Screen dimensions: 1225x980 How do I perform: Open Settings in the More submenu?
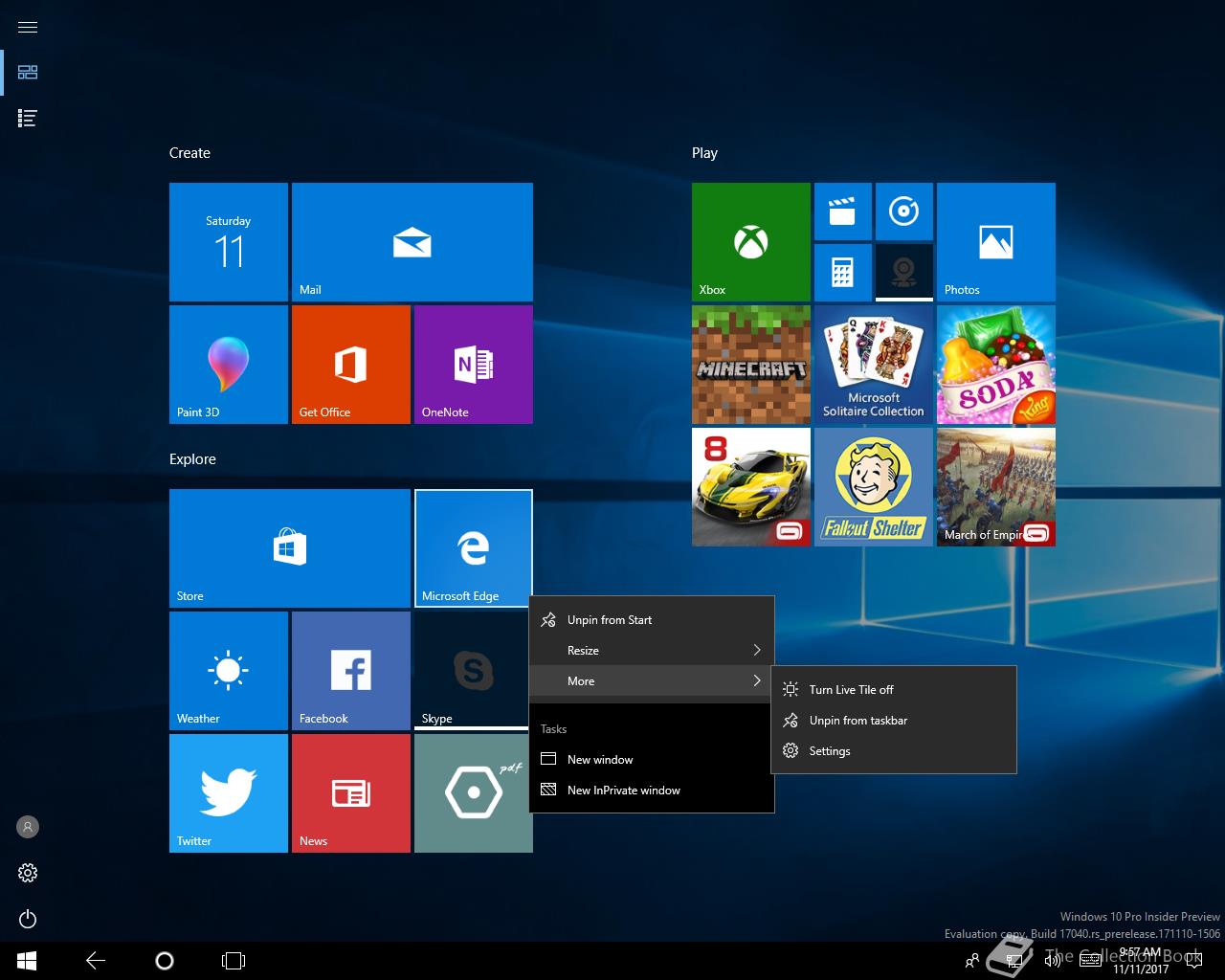point(894,751)
